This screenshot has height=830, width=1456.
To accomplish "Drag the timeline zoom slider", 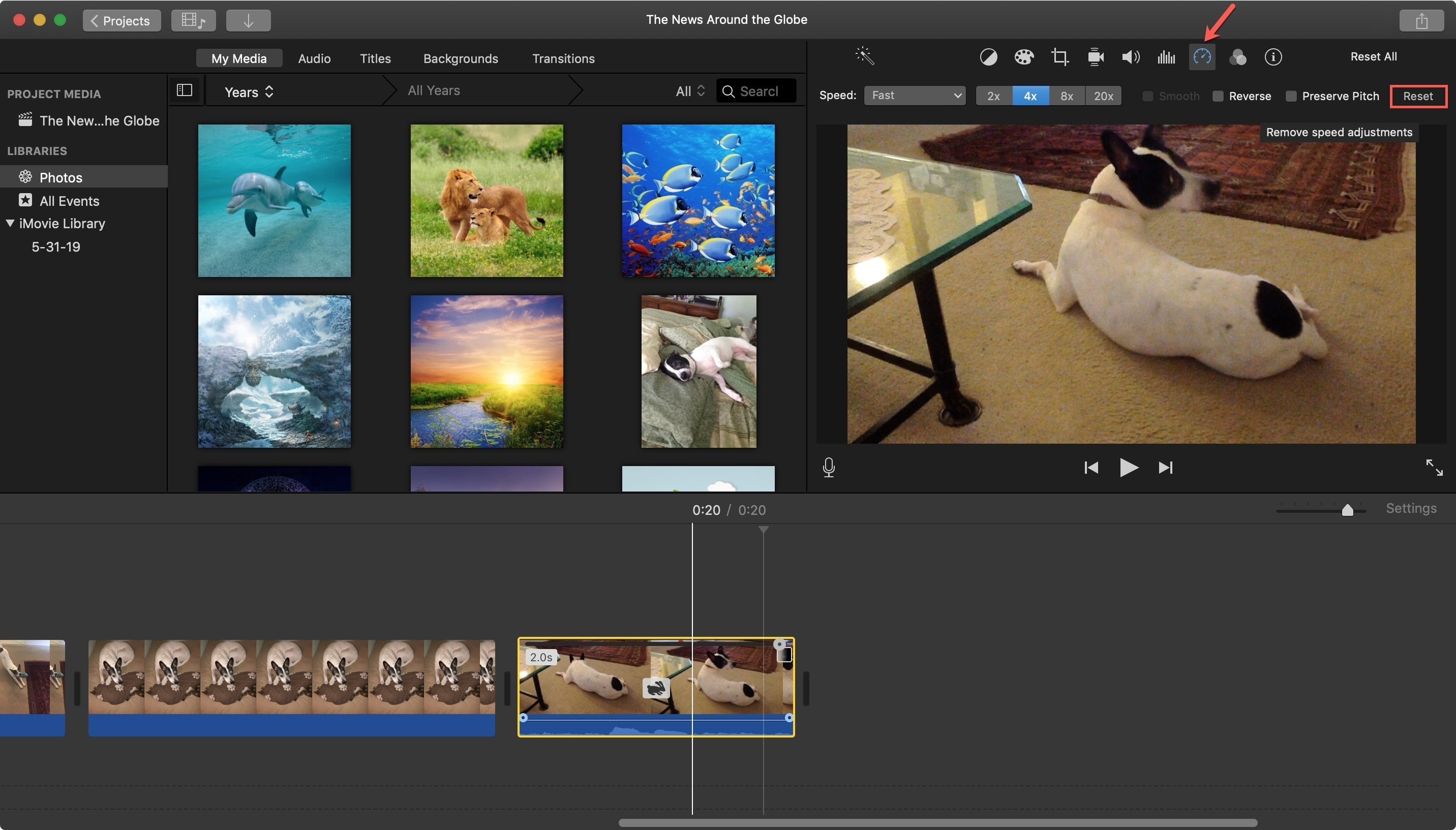I will click(x=1343, y=509).
